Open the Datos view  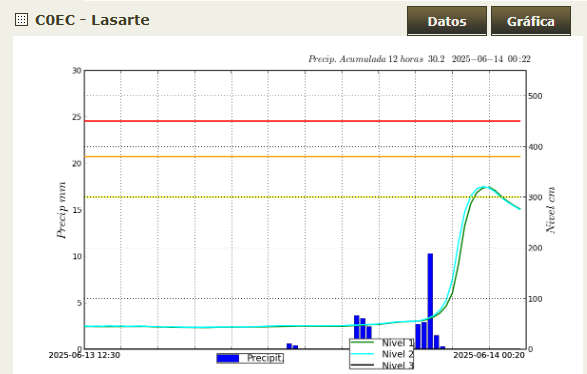pos(447,21)
